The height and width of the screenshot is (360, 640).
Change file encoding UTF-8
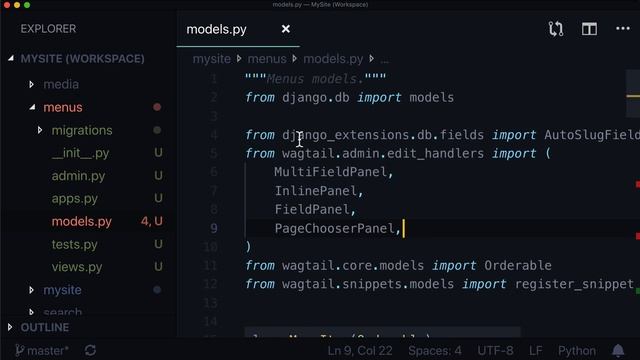pyautogui.click(x=495, y=351)
